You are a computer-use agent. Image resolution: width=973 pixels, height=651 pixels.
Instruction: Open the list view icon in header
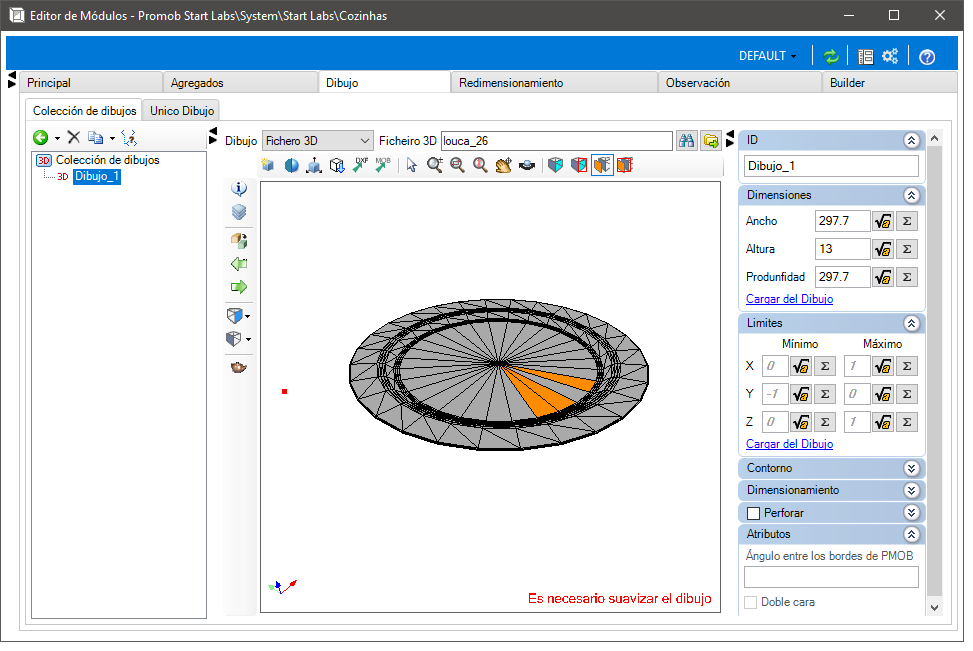(x=865, y=56)
